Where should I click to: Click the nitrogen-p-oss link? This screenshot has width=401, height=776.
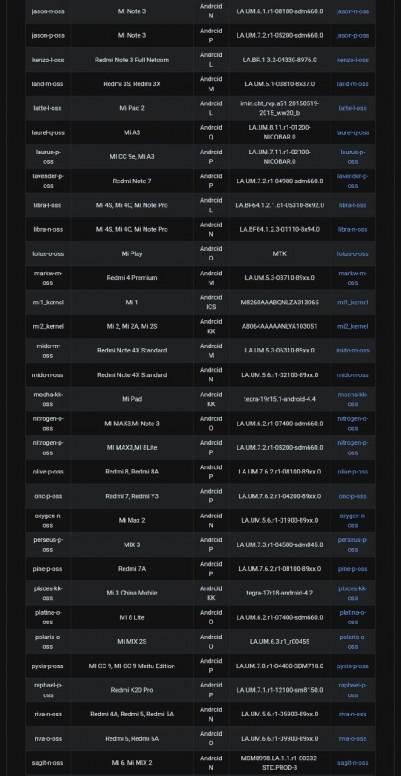tap(352, 448)
